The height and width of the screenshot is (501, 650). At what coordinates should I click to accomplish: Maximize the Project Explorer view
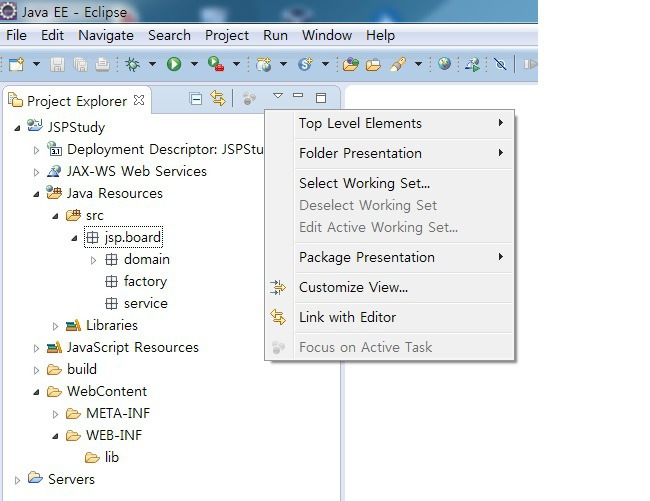(x=321, y=98)
